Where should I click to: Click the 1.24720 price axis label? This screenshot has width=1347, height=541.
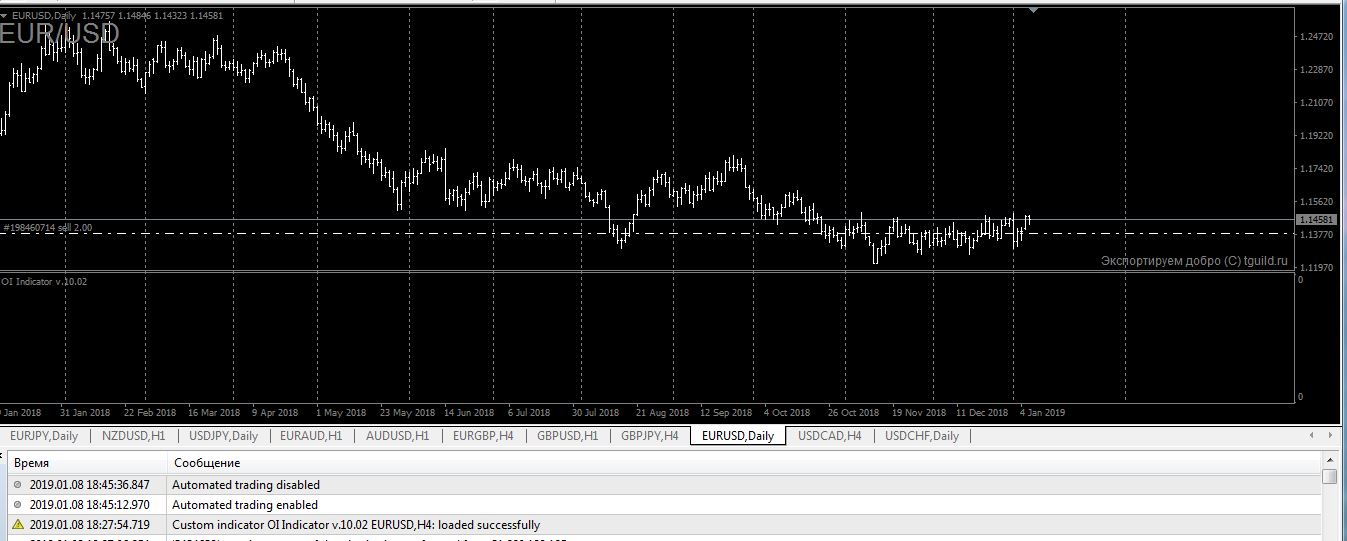click(1316, 37)
